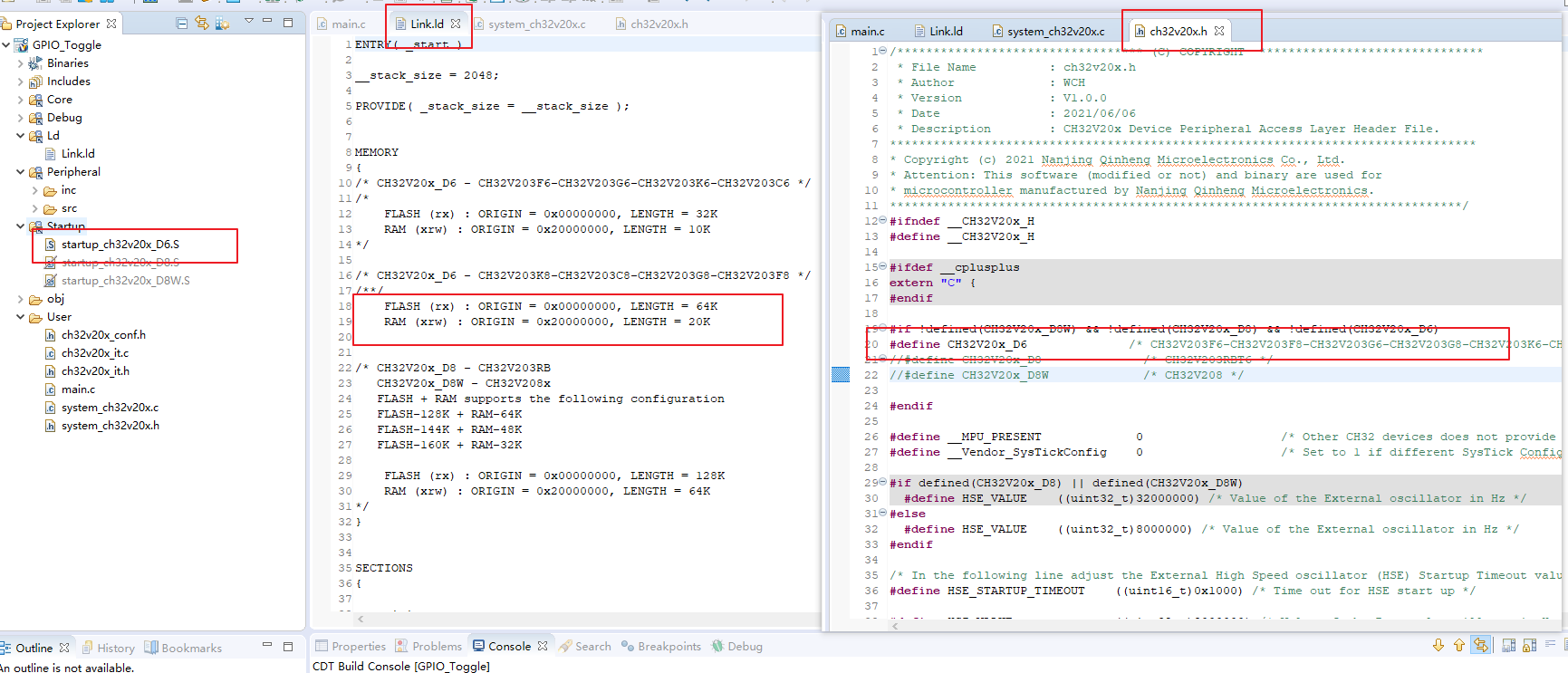The height and width of the screenshot is (673, 1568).
Task: Expand the Core folder
Action: click(21, 100)
